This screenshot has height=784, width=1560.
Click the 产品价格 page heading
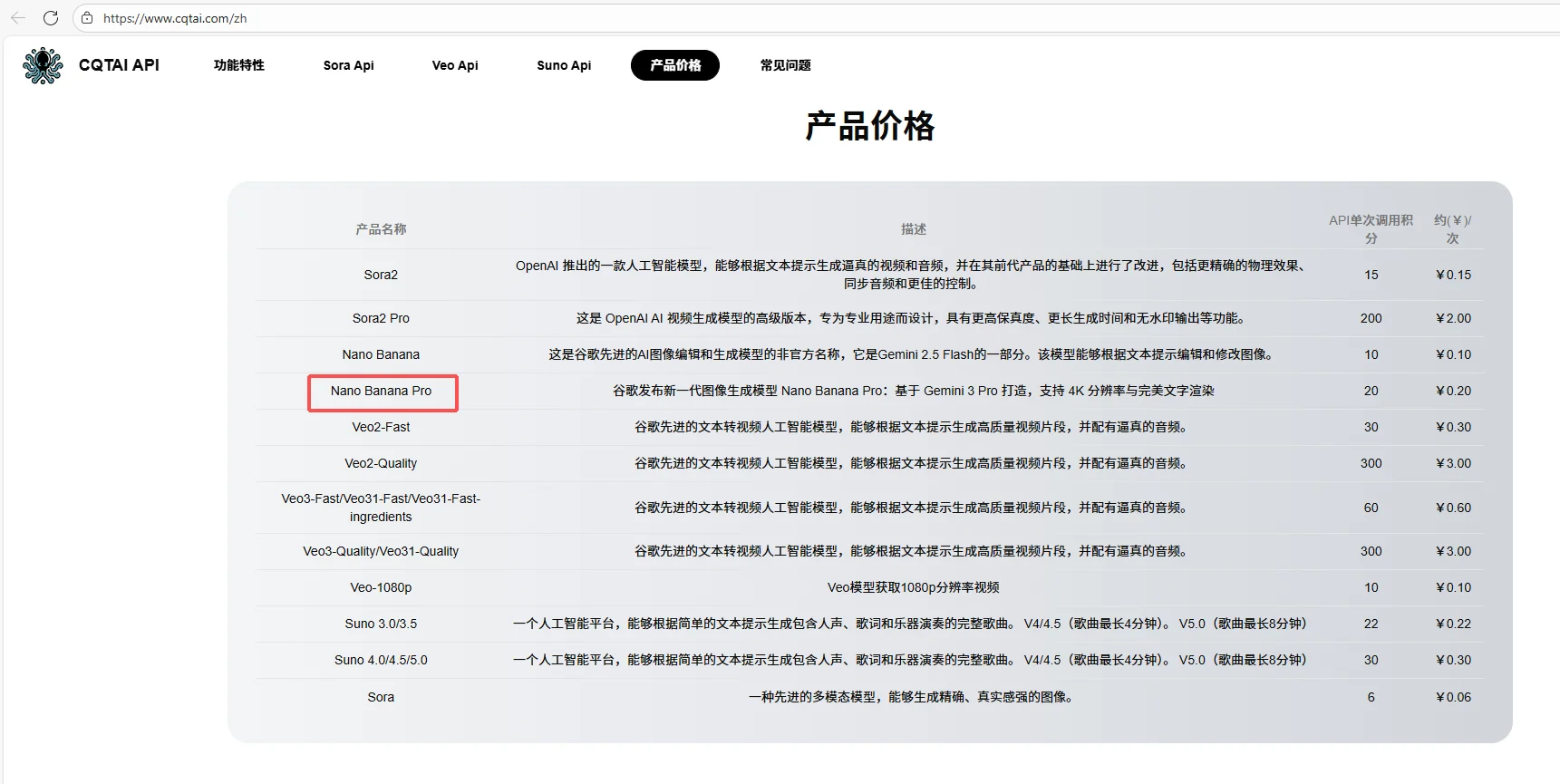click(x=870, y=126)
